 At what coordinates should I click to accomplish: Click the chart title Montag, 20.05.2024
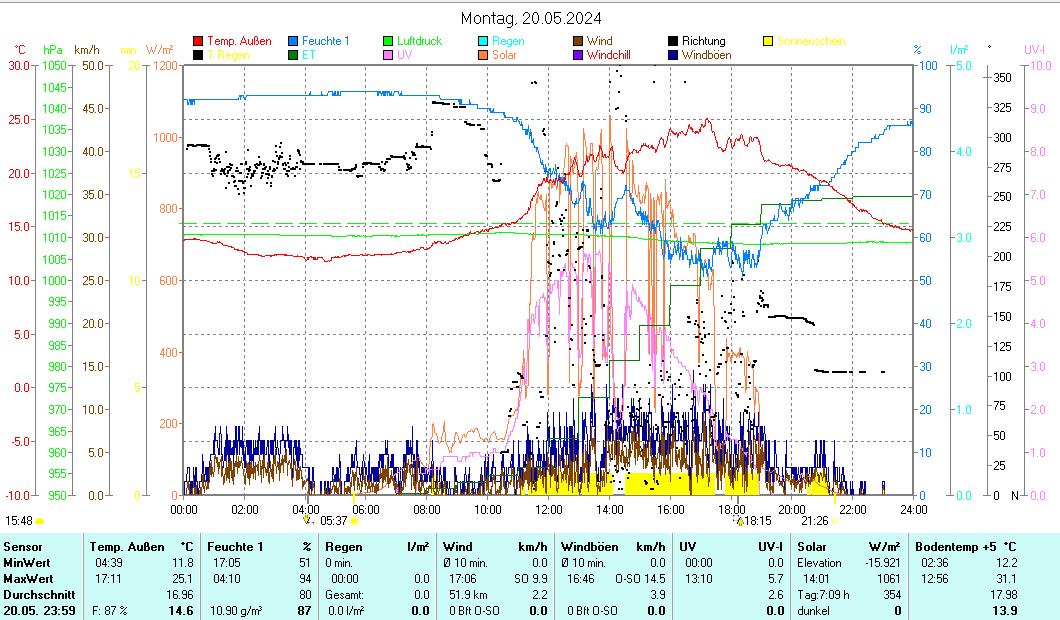(531, 18)
